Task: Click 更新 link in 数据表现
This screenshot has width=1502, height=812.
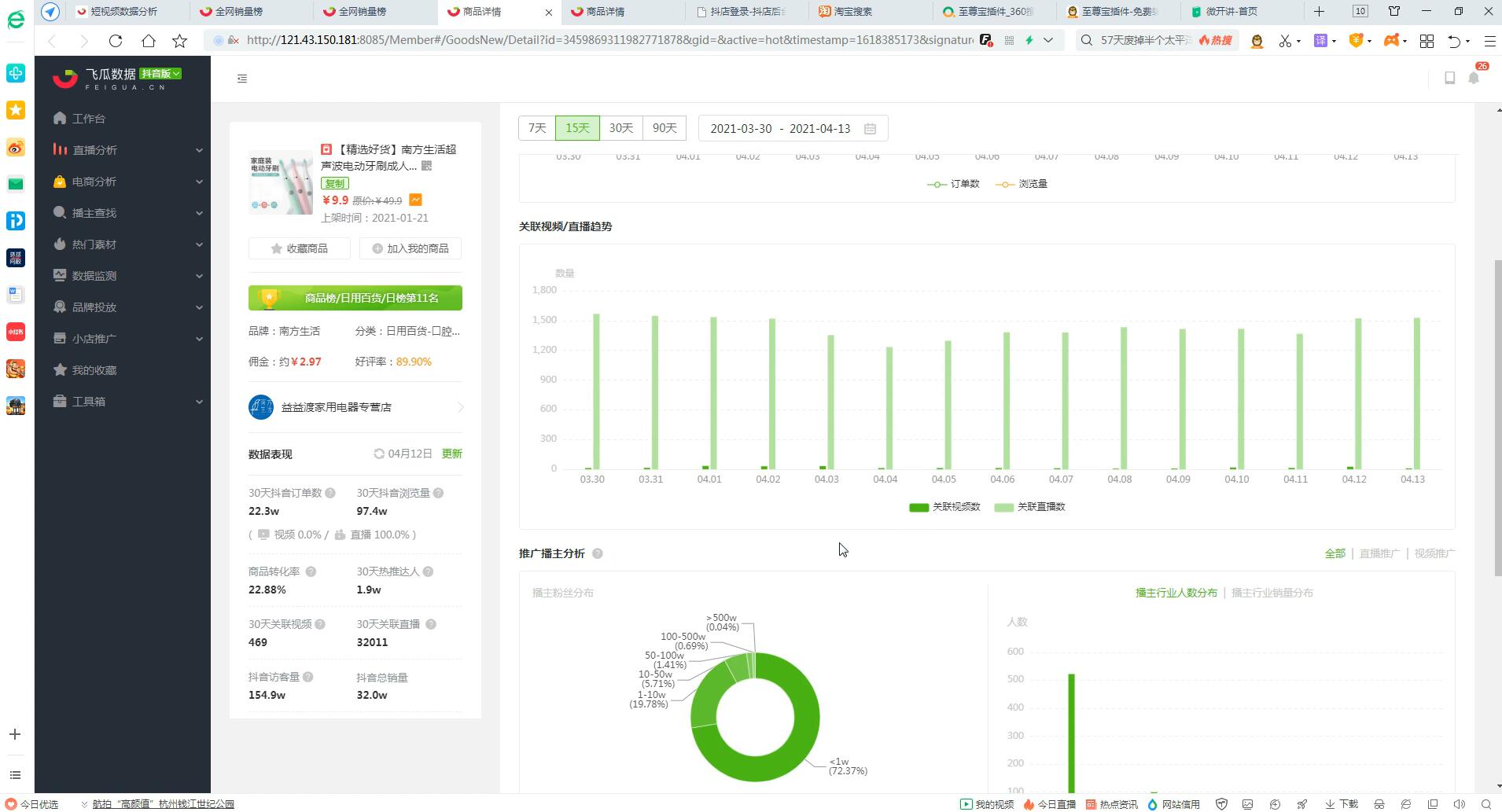Action: [x=451, y=454]
